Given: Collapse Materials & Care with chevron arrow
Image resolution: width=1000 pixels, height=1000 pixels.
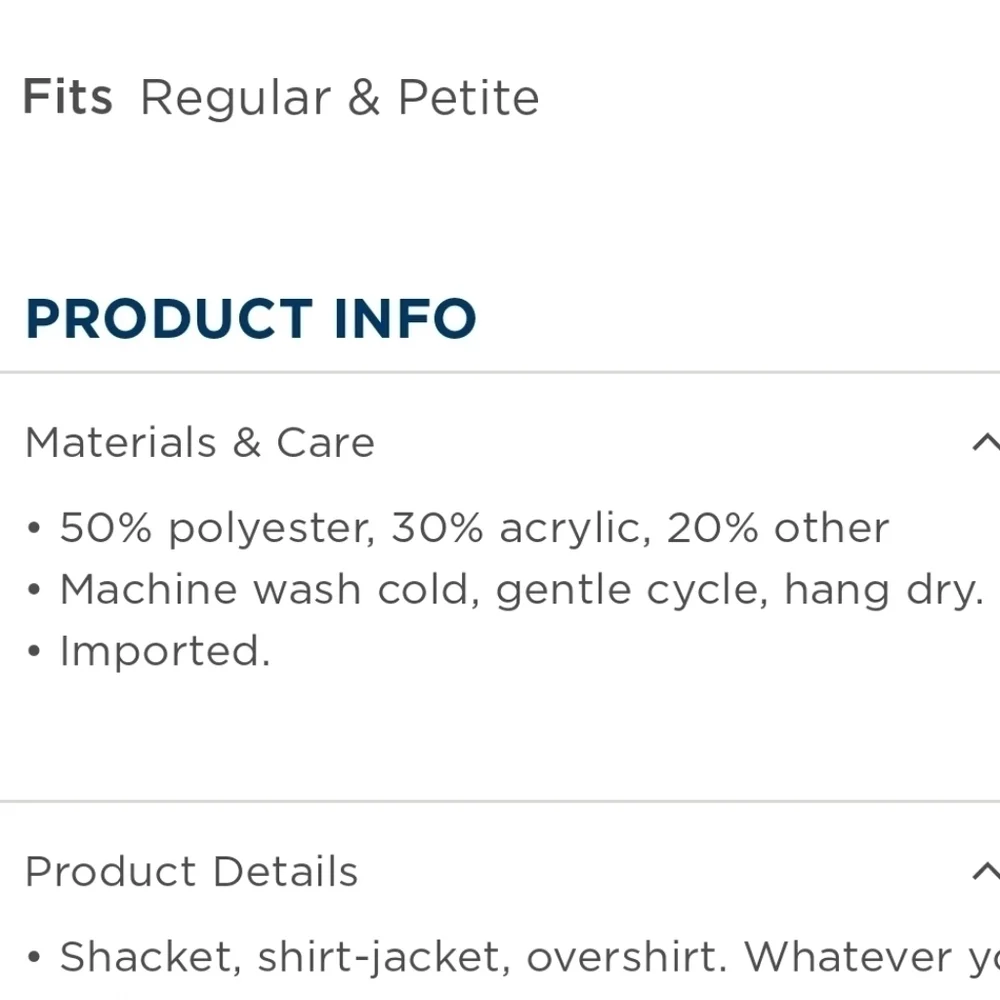Looking at the screenshot, I should click(x=986, y=442).
